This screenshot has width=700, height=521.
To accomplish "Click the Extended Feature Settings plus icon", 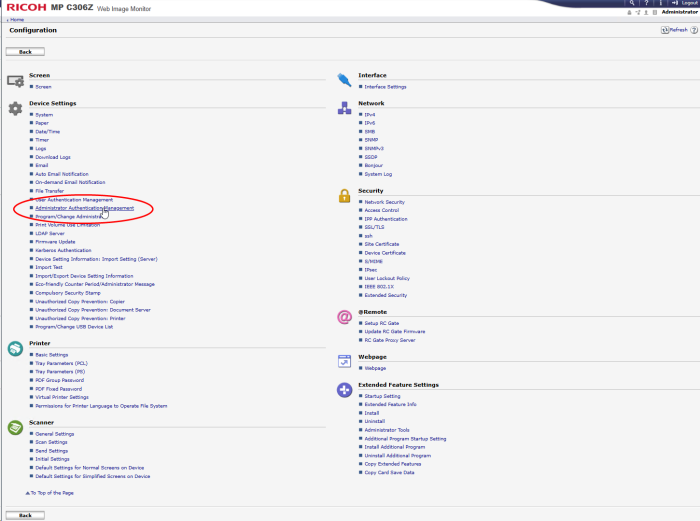I will [344, 389].
